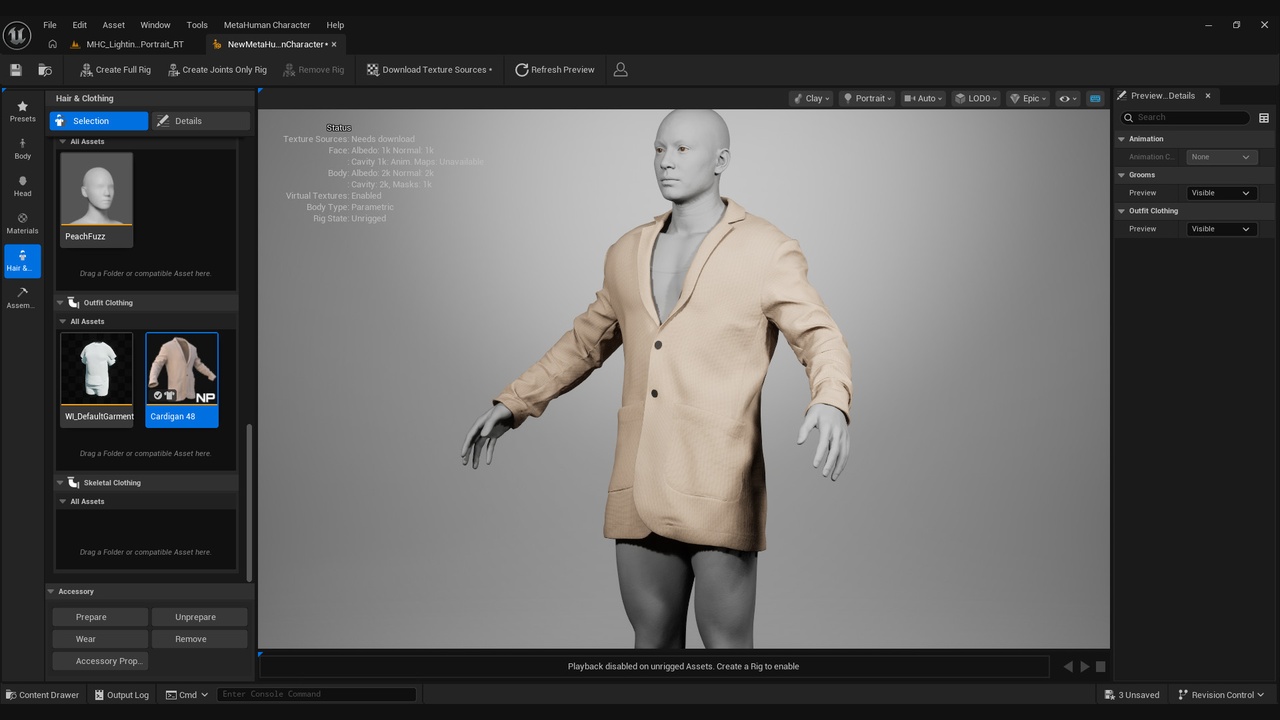1280x720 pixels.
Task: Click the user profile icon in toolbar
Action: (x=620, y=70)
